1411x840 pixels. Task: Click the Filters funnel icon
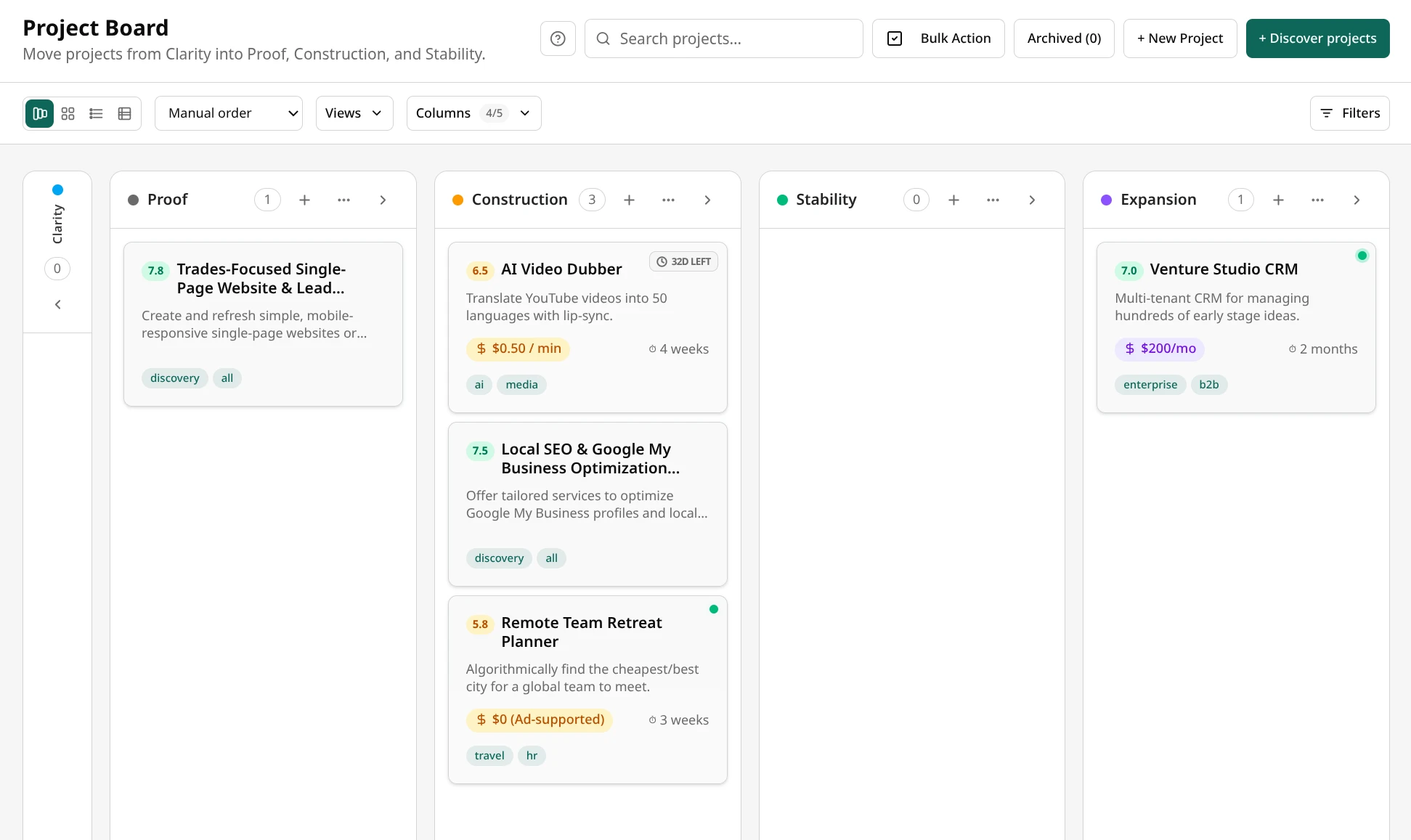pyautogui.click(x=1327, y=113)
